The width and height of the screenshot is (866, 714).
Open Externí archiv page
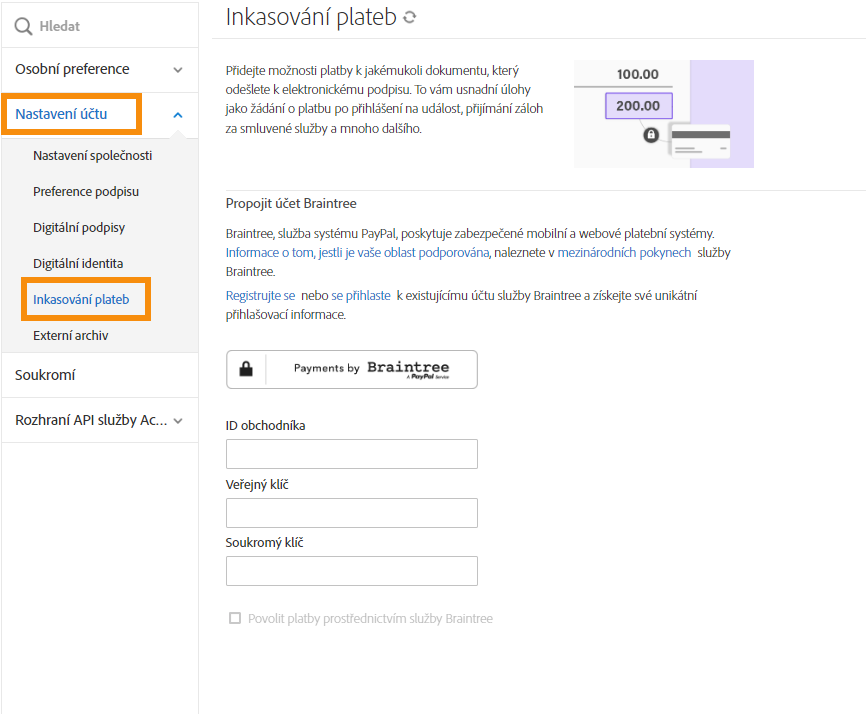pyautogui.click(x=71, y=336)
